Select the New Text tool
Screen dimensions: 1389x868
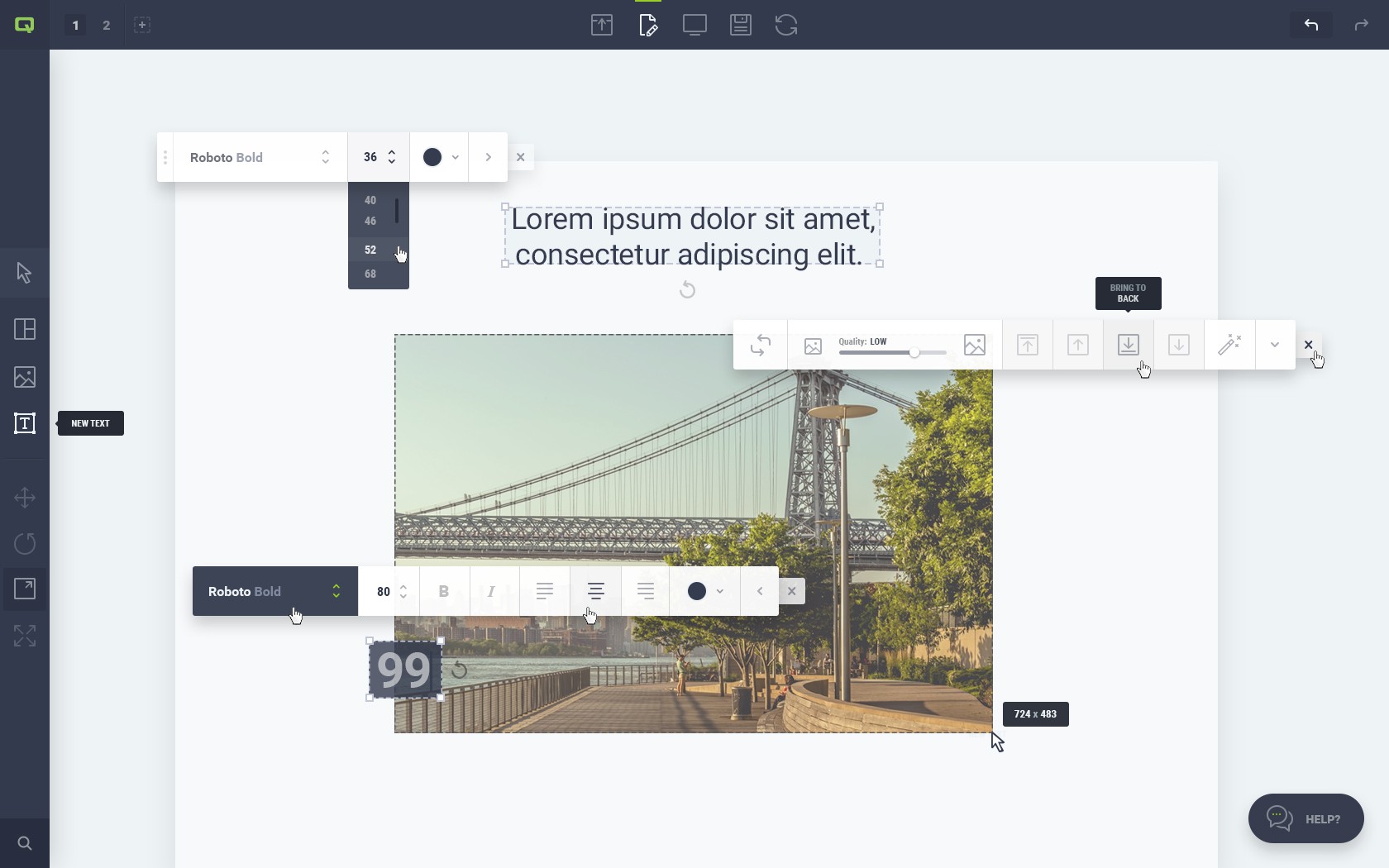tap(25, 423)
